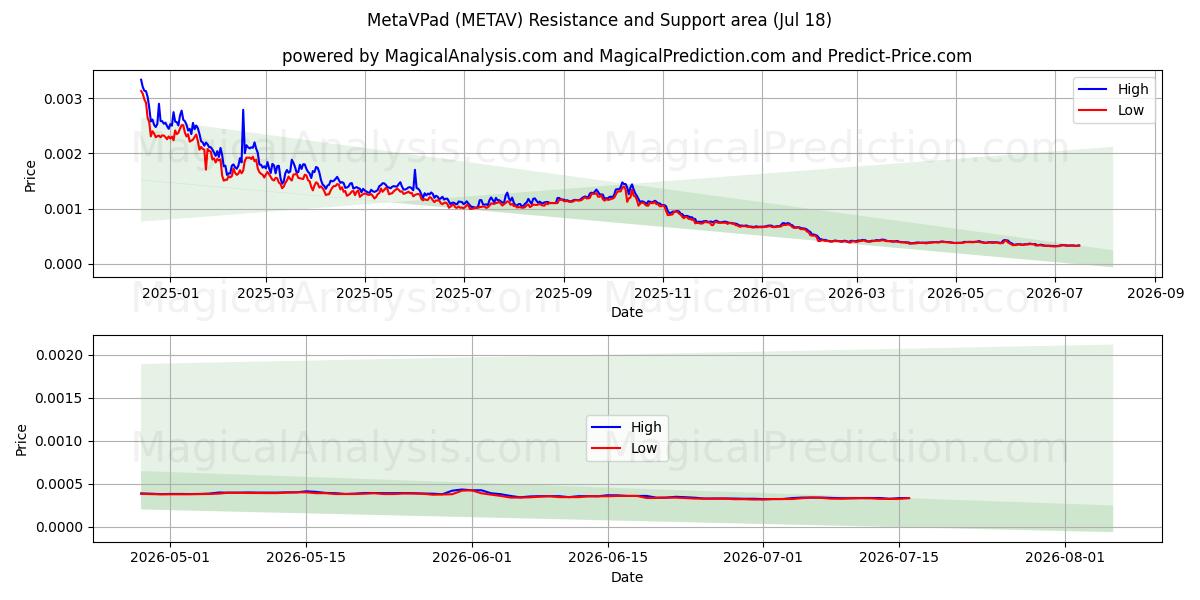Click the top chart y-axis value '0.000'
This screenshot has height=600, width=1200.
[66, 265]
